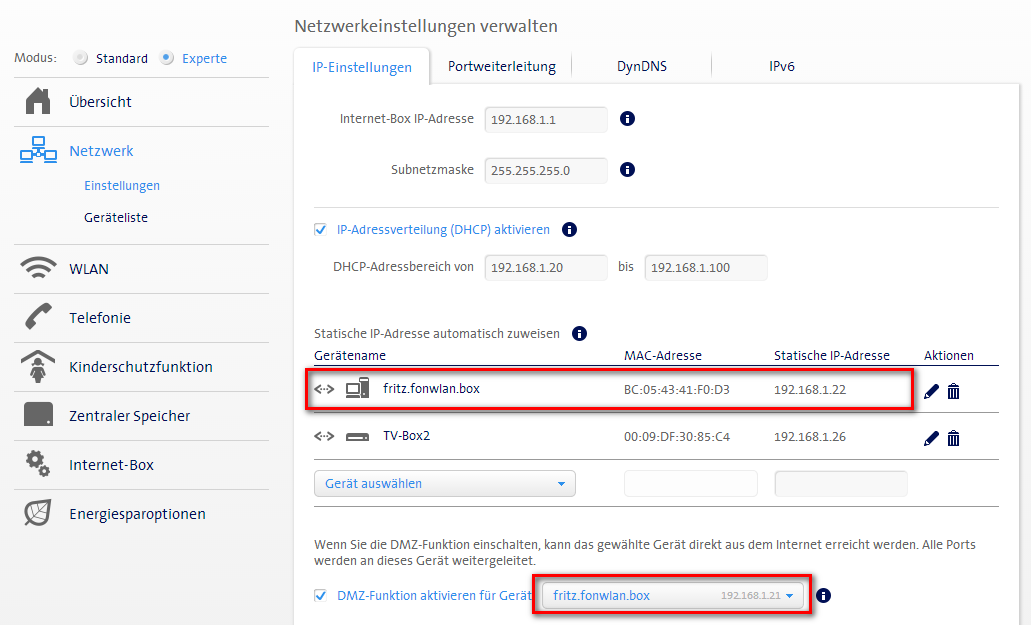Screen dimensions: 1031x625
Task: Select the Standard mode radio button
Action: 81,59
